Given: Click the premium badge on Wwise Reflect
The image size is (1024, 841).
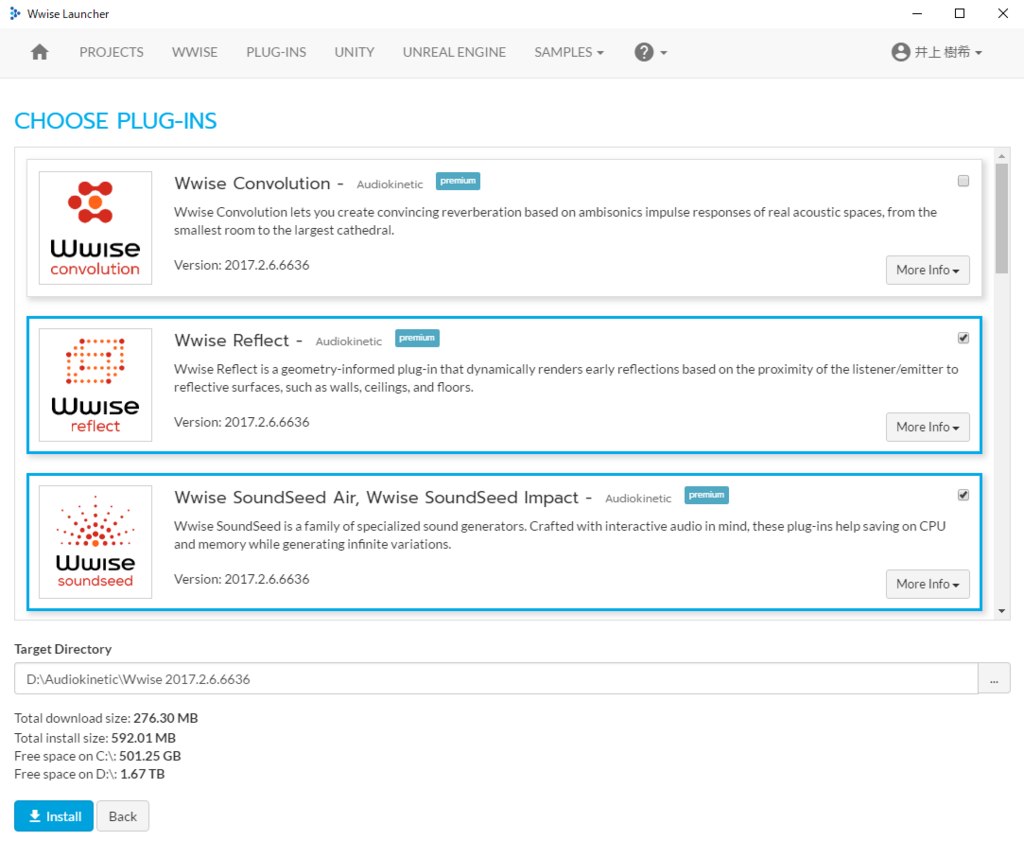Looking at the screenshot, I should click(x=417, y=338).
